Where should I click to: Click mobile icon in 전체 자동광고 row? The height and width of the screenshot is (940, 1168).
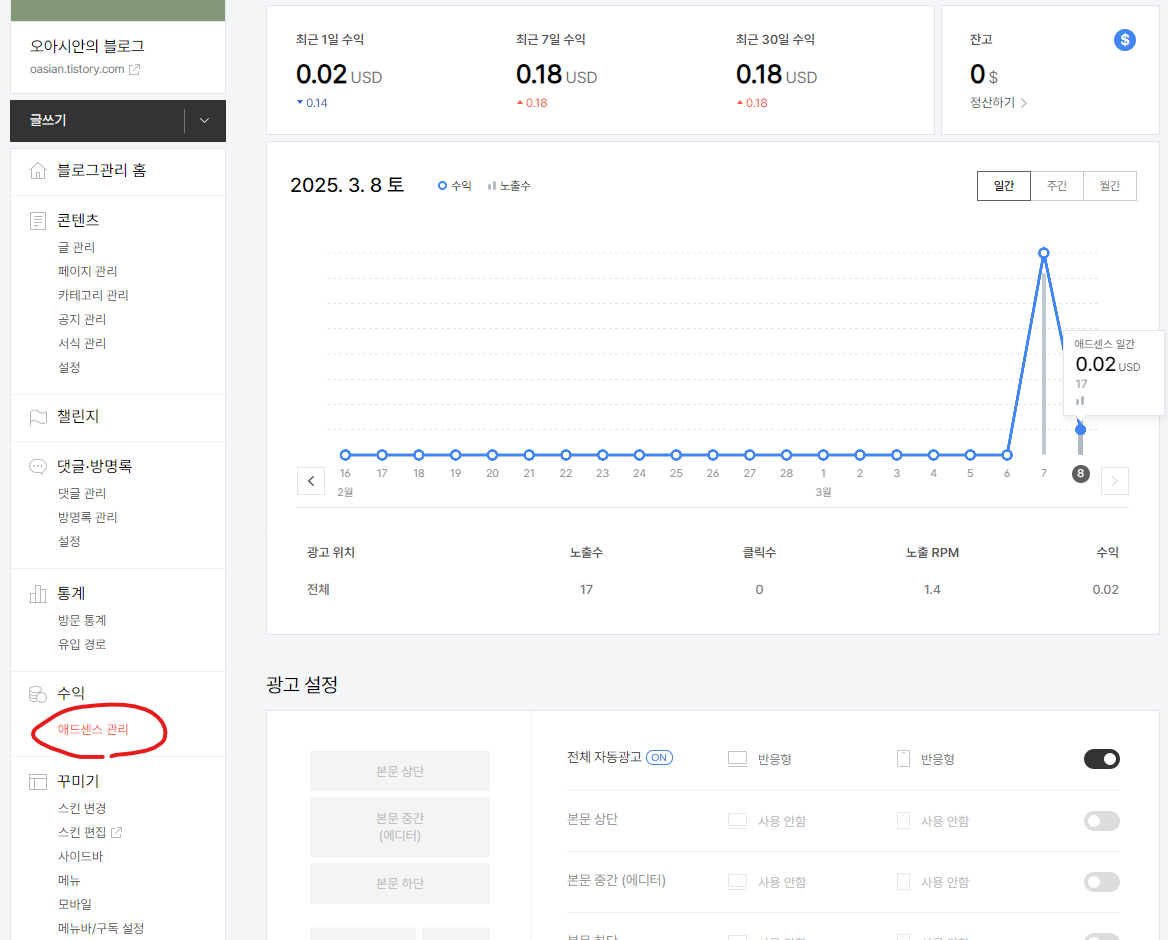pyautogui.click(x=903, y=759)
